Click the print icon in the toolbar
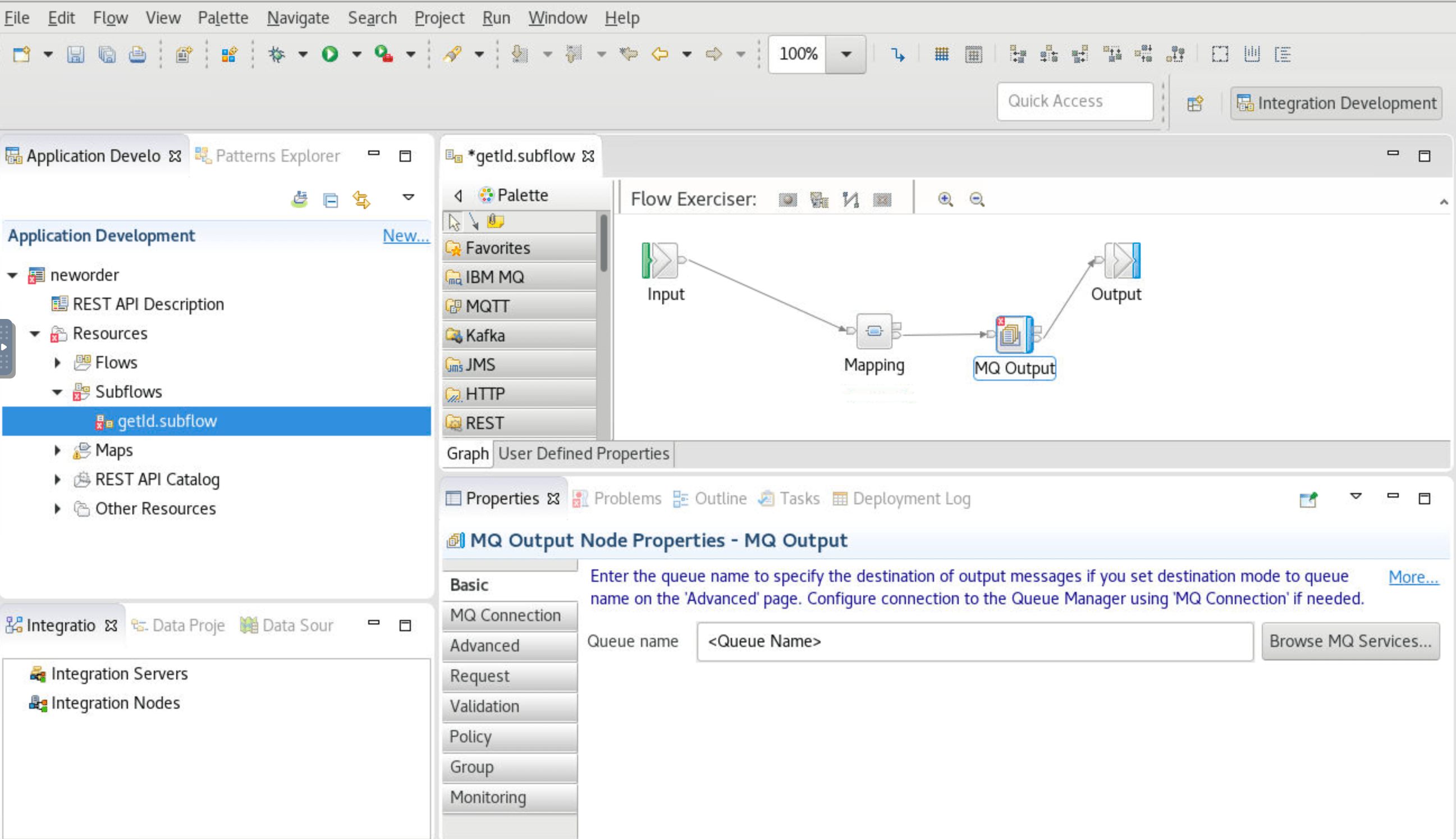Viewport: 1456px width, 839px height. (x=138, y=53)
